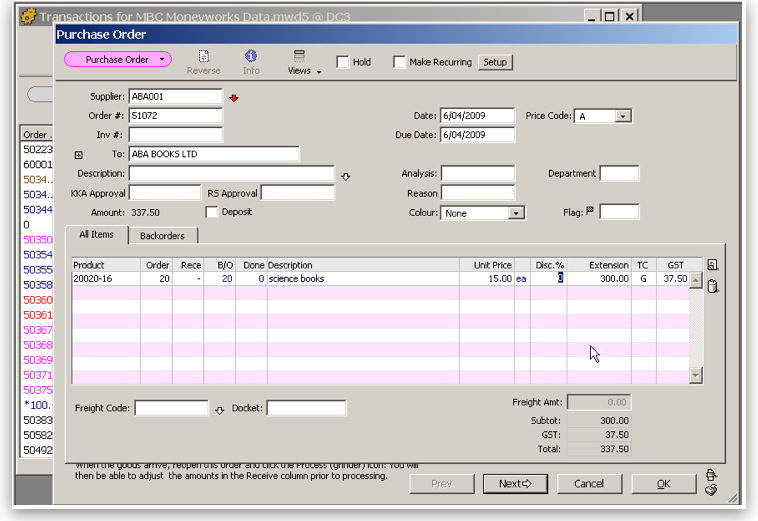Screen dimensions: 758x521
Task: Check the Deposit checkbox
Action: (211, 212)
